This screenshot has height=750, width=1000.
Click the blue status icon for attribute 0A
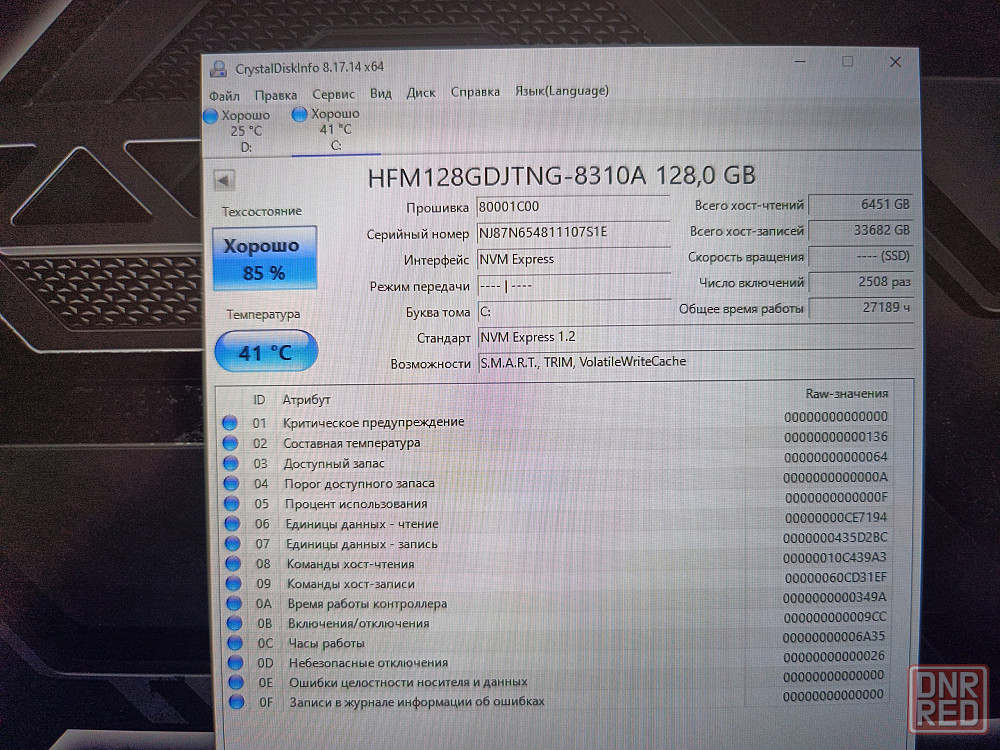pos(234,603)
